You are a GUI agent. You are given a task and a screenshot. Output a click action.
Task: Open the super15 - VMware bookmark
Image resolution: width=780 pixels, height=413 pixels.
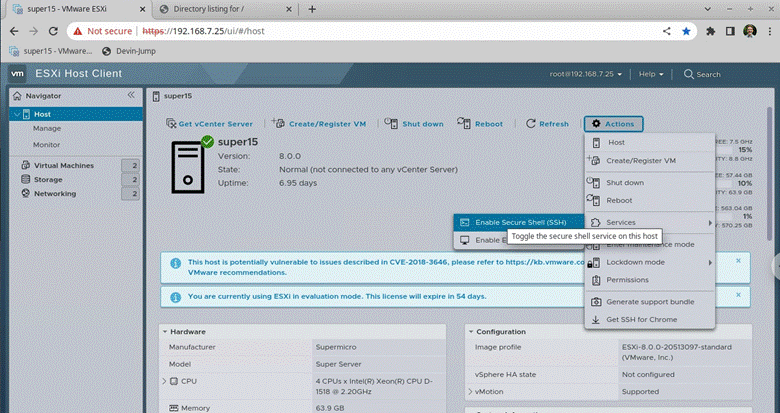(x=51, y=51)
